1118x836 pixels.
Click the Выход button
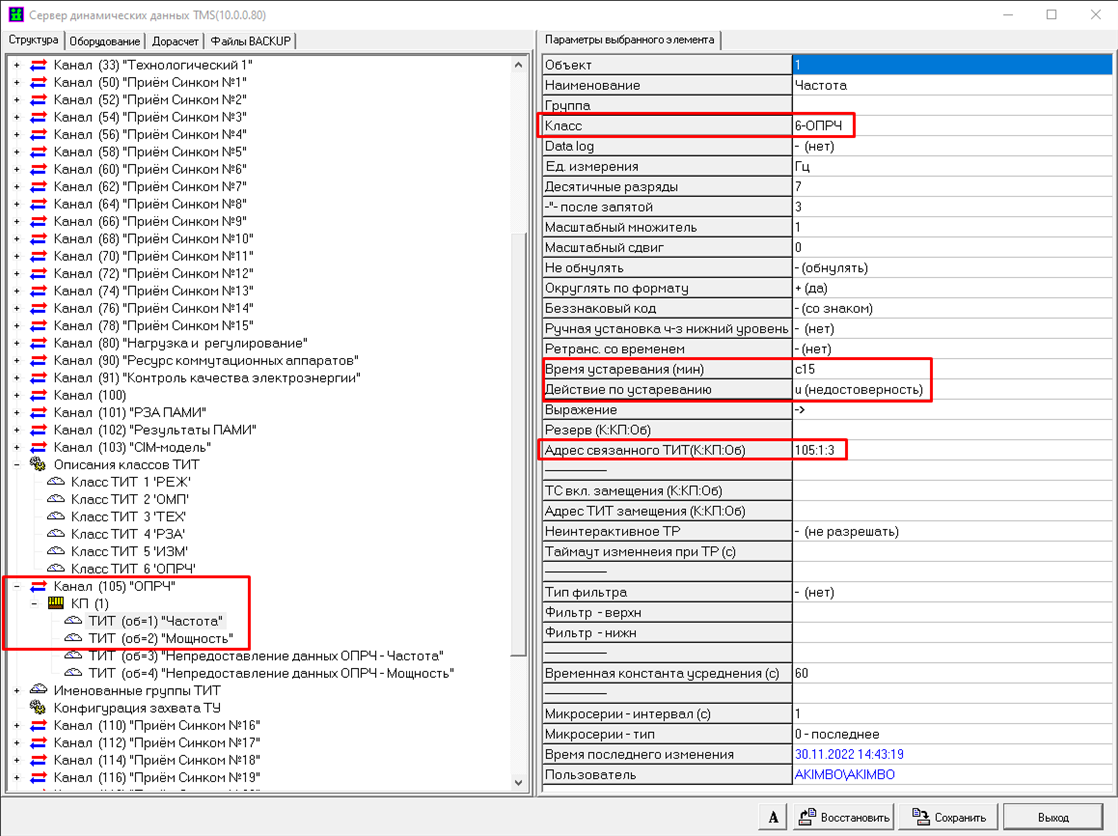(x=1052, y=817)
